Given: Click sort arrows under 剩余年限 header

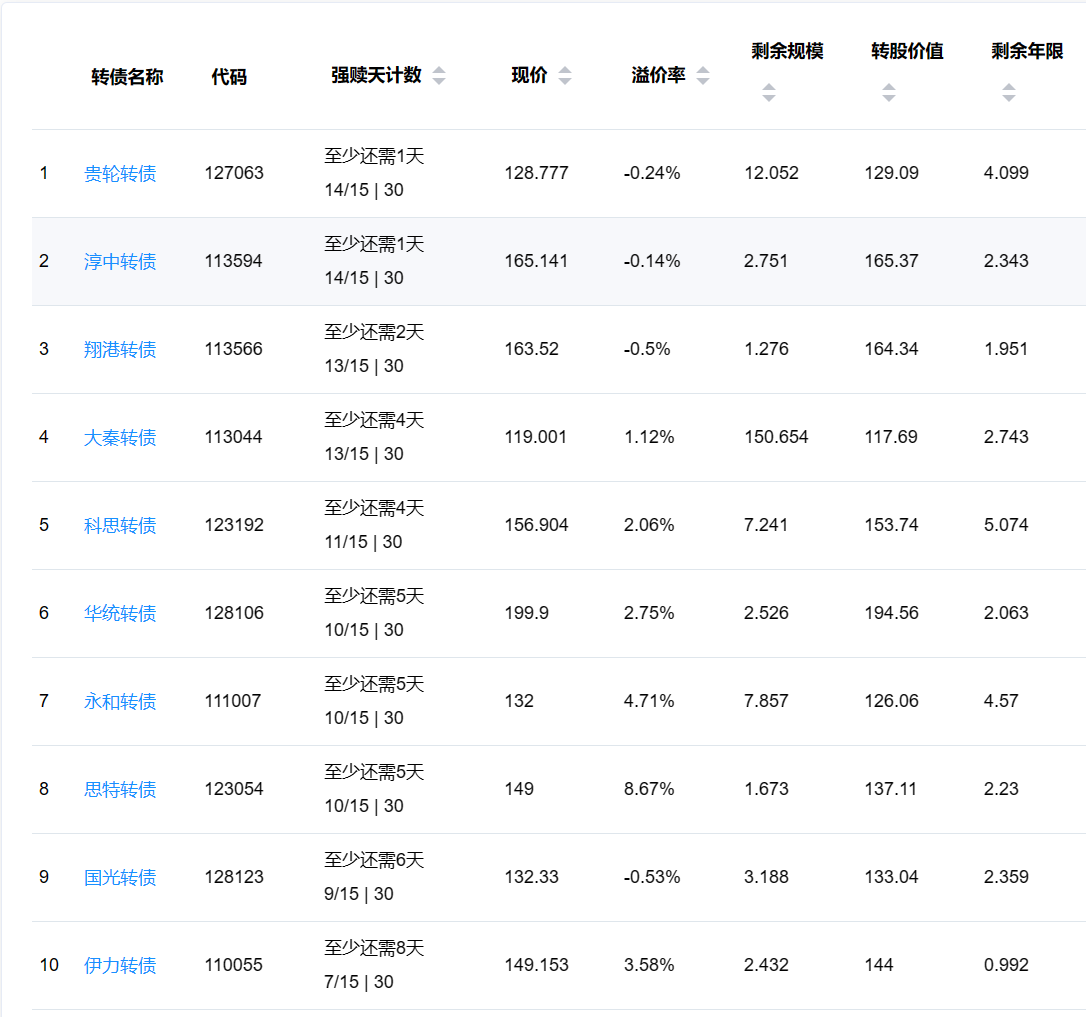Looking at the screenshot, I should click(1008, 93).
